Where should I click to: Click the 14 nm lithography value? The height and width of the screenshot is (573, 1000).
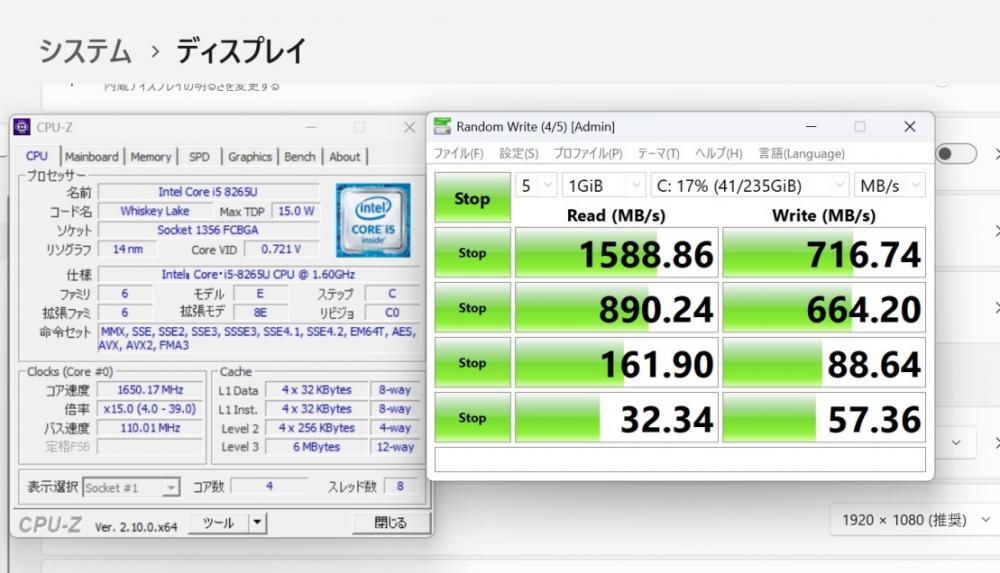(128, 249)
